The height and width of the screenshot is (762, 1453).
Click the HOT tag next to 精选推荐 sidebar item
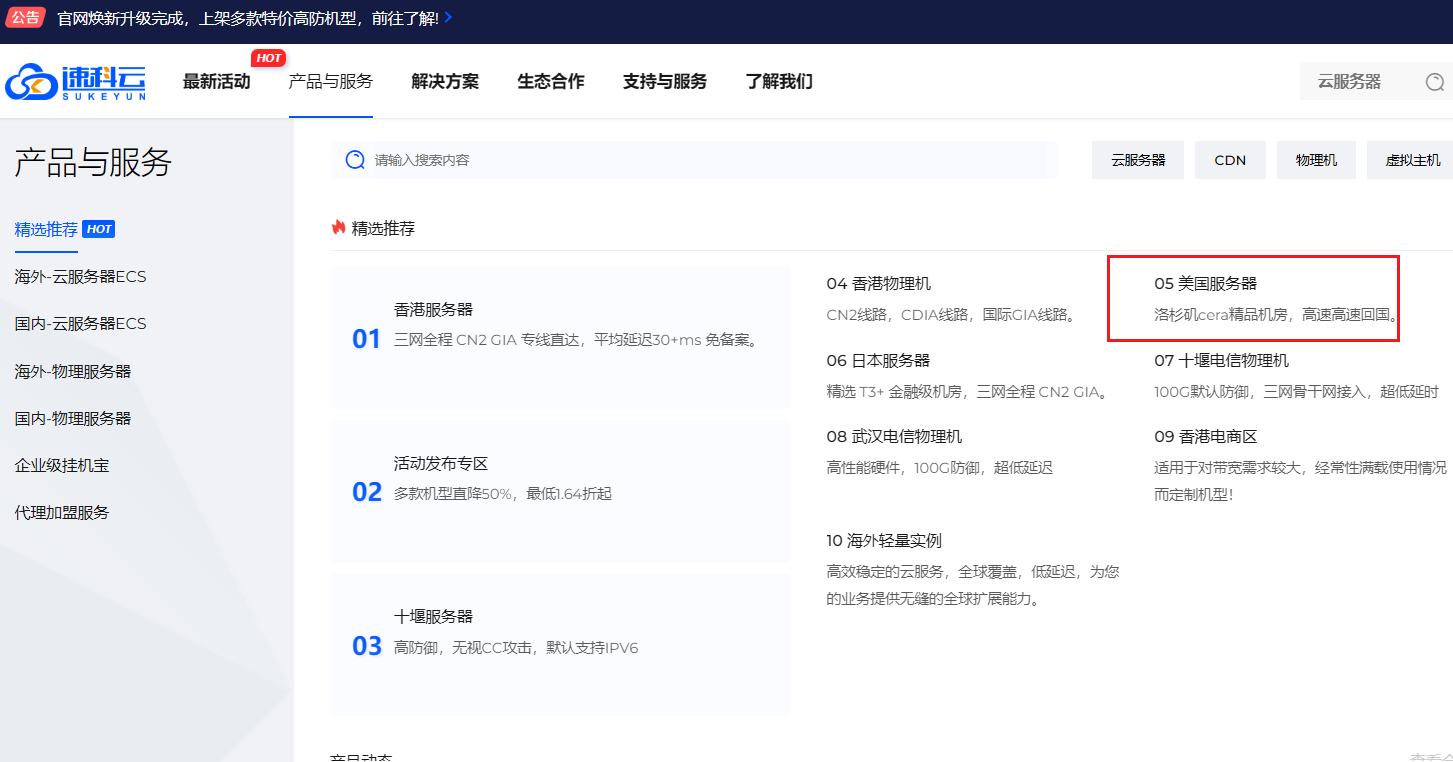pyautogui.click(x=98, y=228)
